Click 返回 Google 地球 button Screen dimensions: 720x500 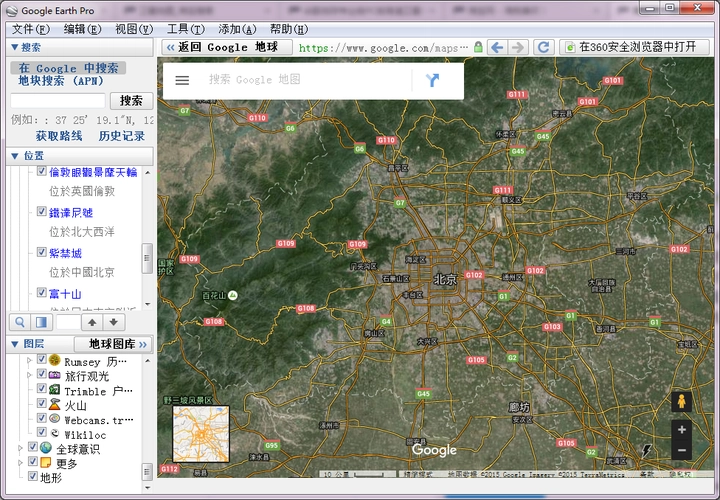tap(227, 47)
